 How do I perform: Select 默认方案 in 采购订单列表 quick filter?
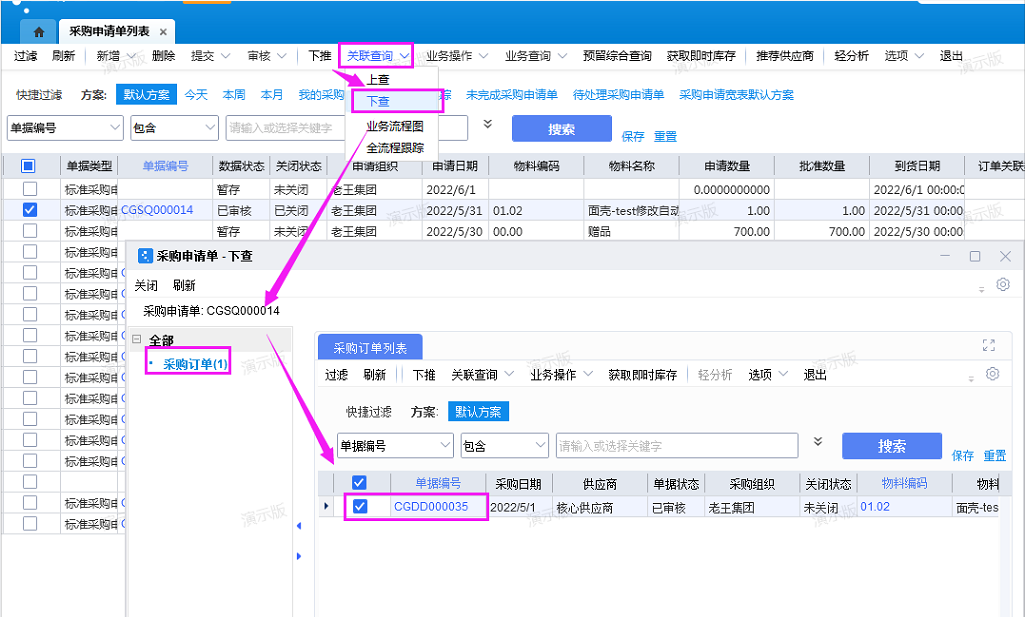pos(479,412)
